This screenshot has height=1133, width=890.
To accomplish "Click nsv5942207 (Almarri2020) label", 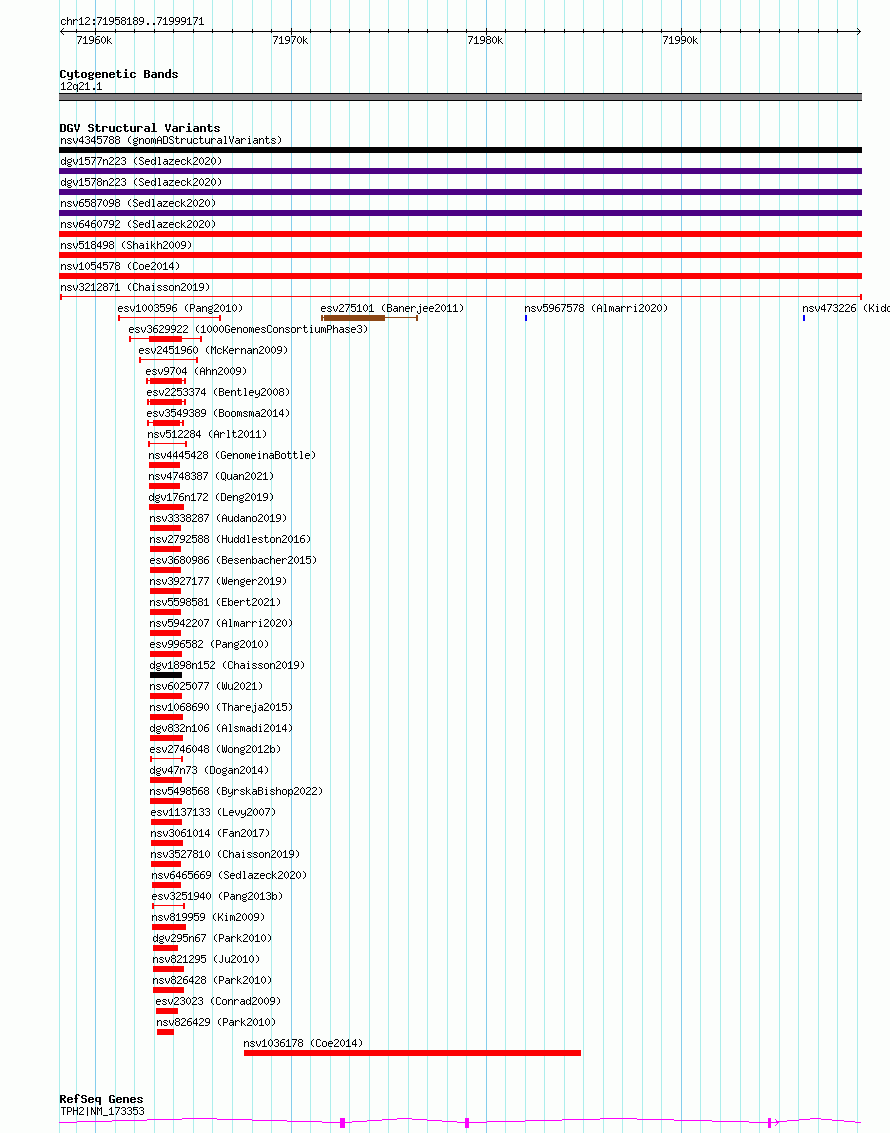I will [221, 622].
